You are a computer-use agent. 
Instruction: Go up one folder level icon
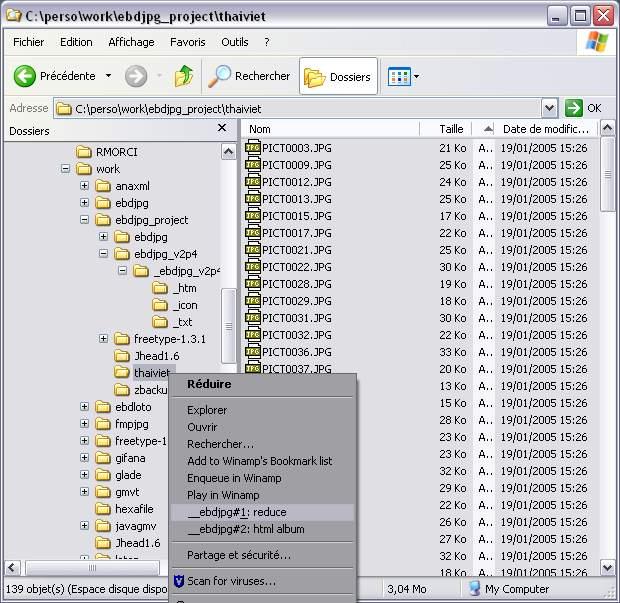(x=184, y=76)
